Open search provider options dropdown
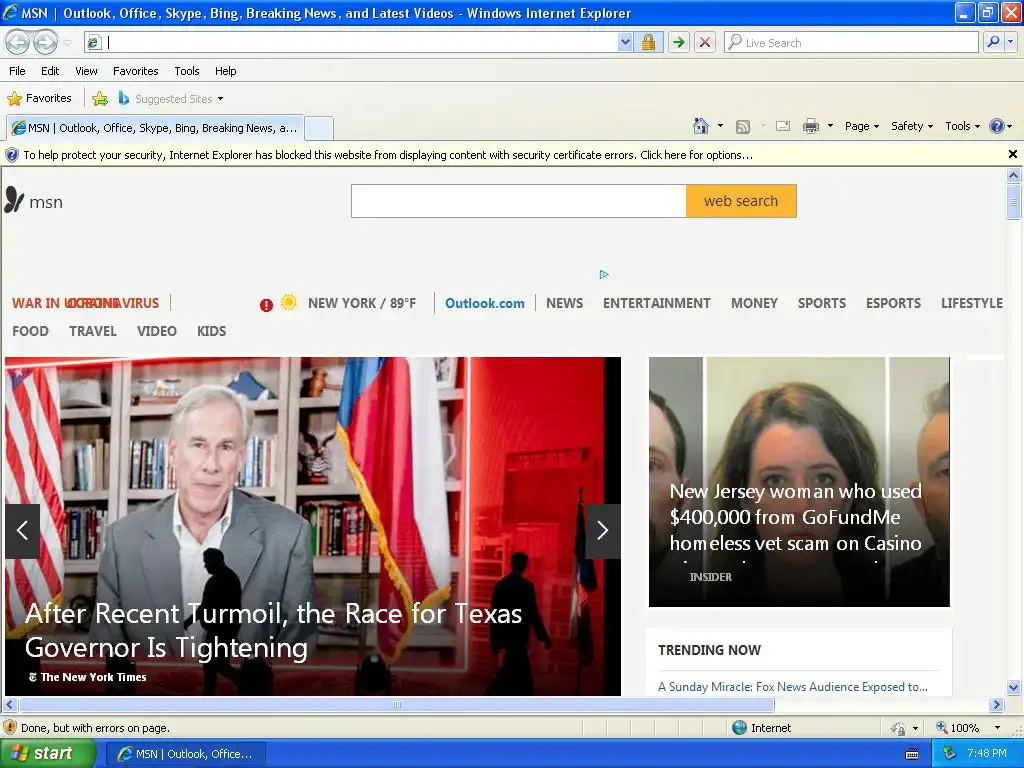Viewport: 1024px width, 768px height. 1011,42
